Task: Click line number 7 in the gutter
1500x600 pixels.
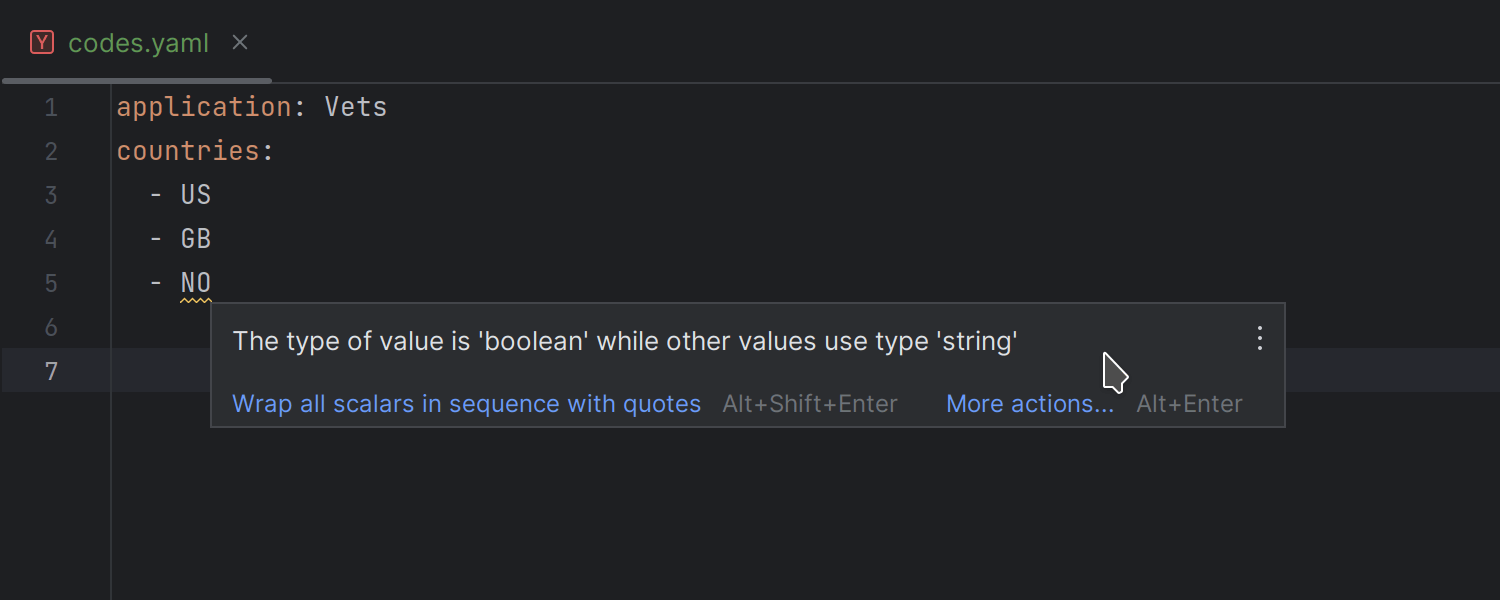Action: (x=51, y=371)
